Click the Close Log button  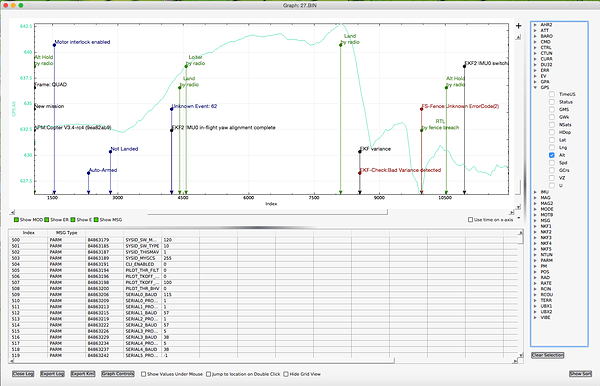(23, 374)
